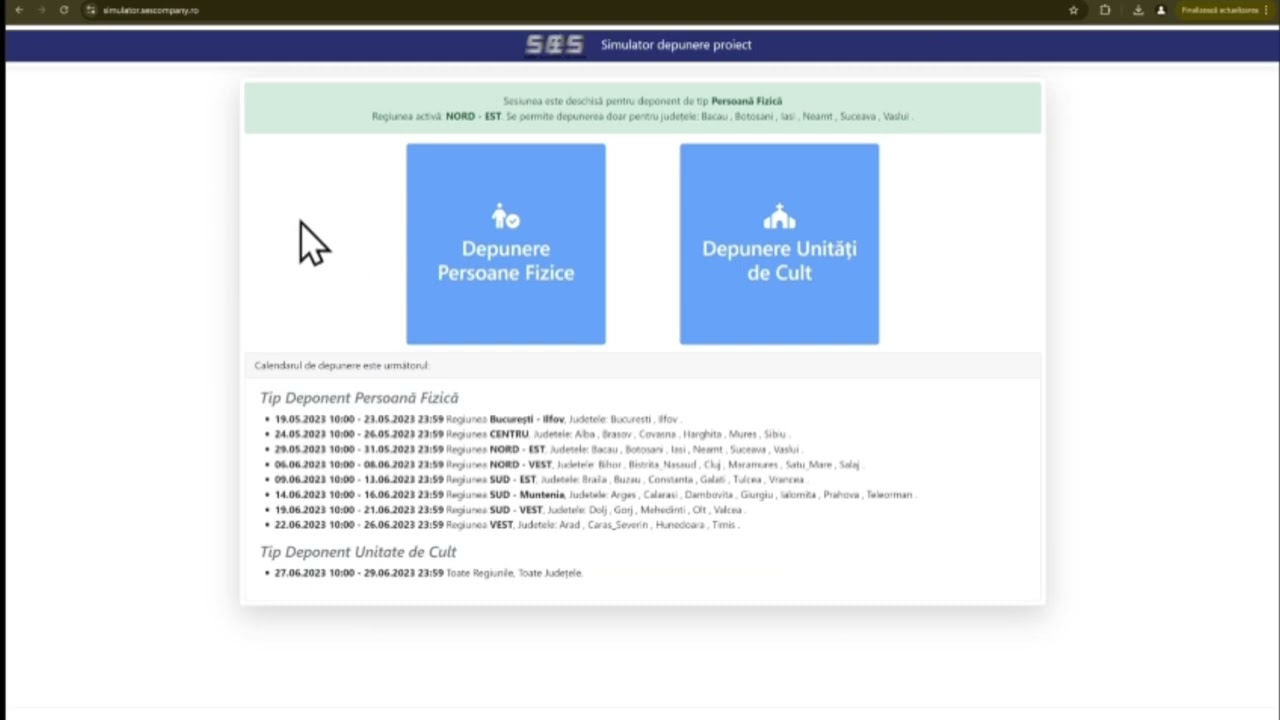Open site information icon in address bar
This screenshot has height=720, width=1280.
click(x=90, y=10)
